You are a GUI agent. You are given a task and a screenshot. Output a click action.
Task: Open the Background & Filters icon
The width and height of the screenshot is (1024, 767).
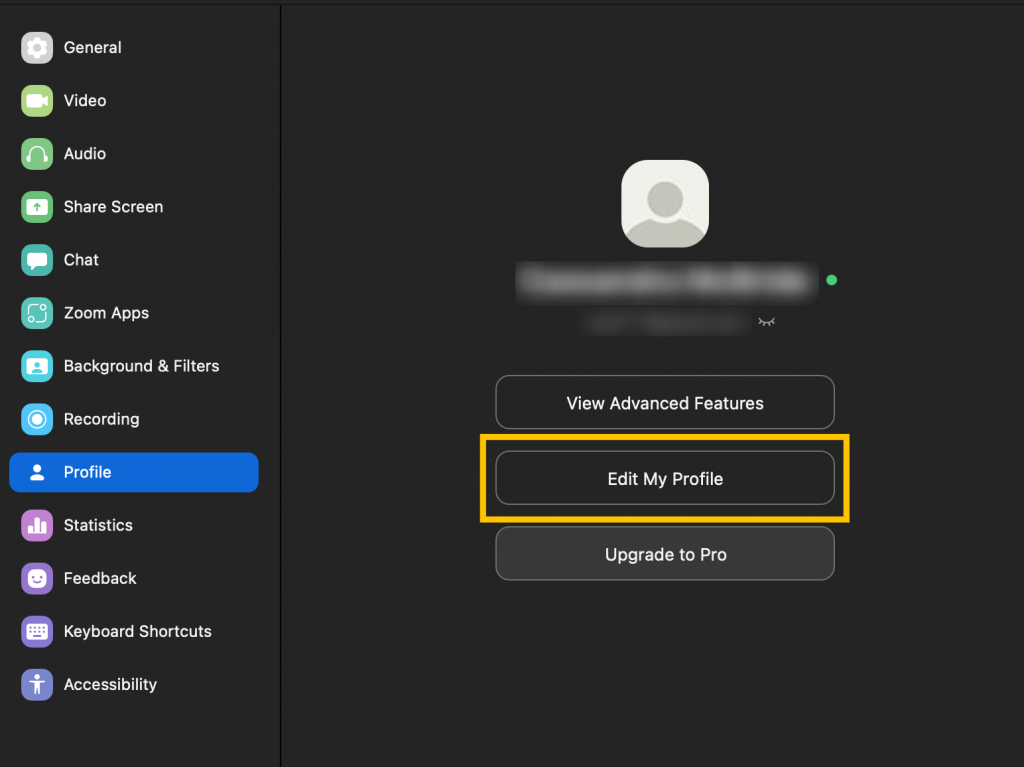coord(36,365)
